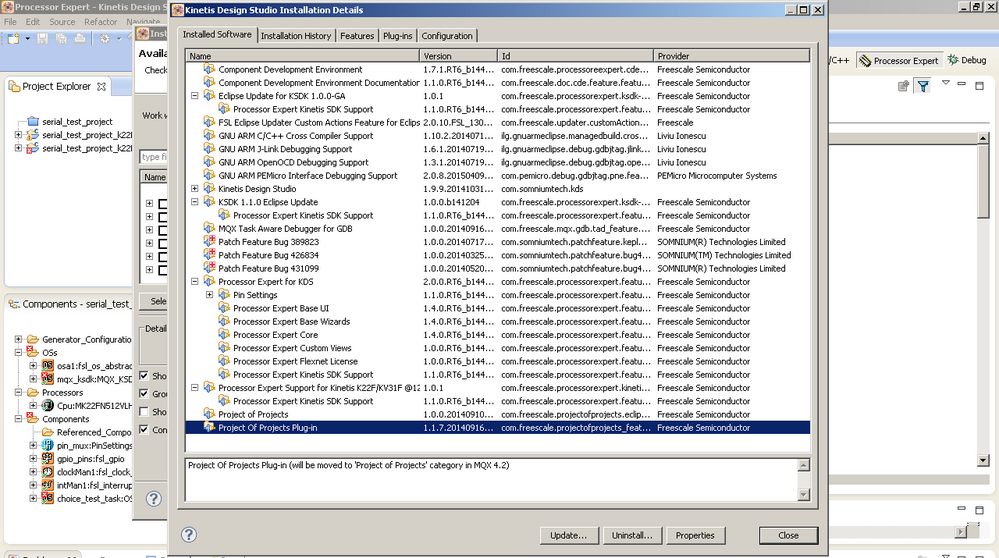The image size is (999, 558).
Task: Click the pin_mux:PinSettings component icon
Action: [x=48, y=445]
